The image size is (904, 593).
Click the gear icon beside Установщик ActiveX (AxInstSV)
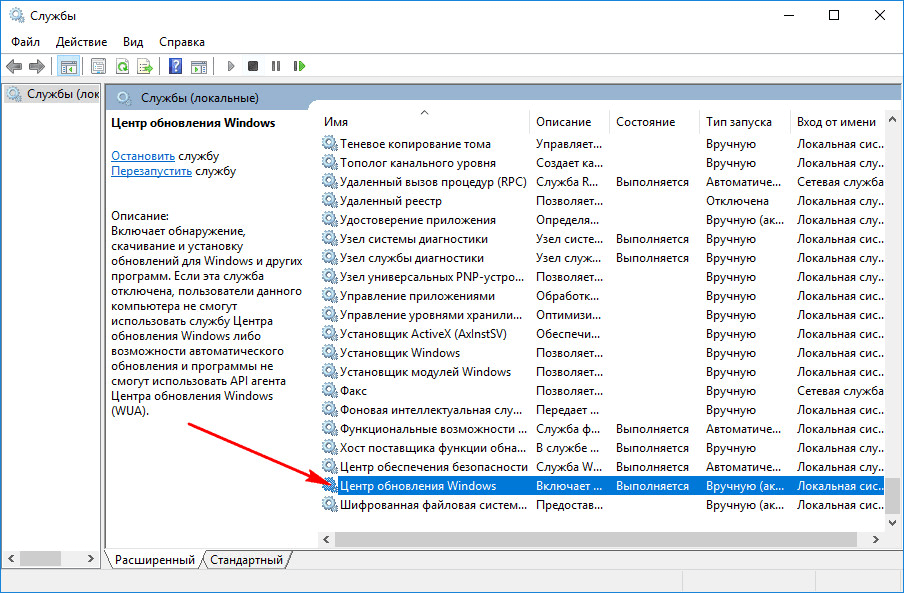[x=329, y=334]
